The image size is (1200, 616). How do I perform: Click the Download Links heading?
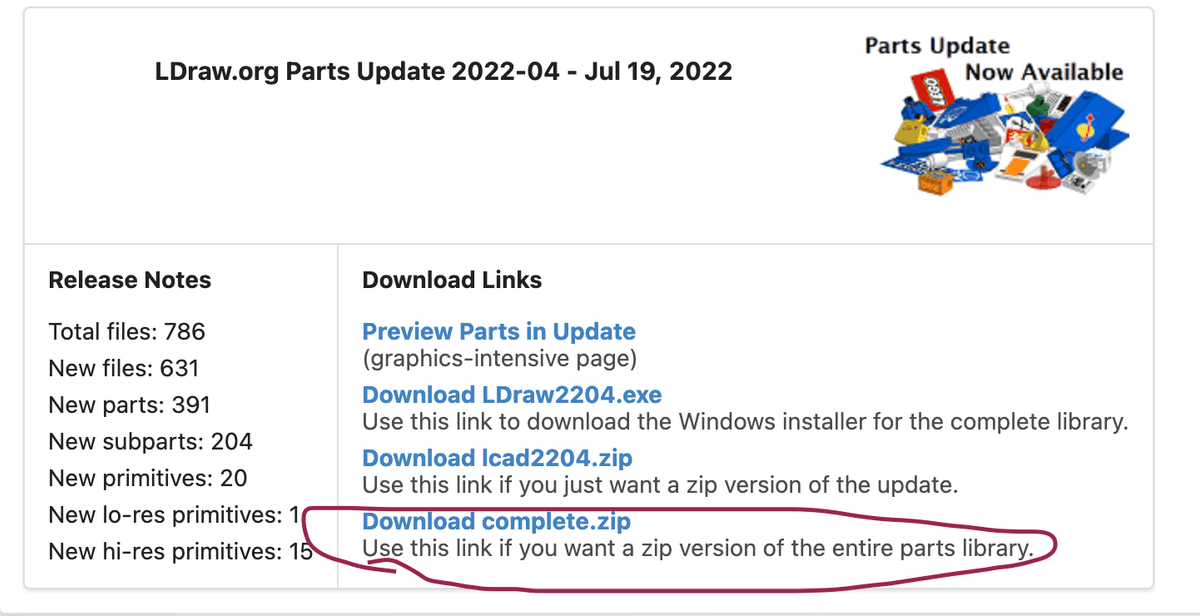tap(452, 280)
